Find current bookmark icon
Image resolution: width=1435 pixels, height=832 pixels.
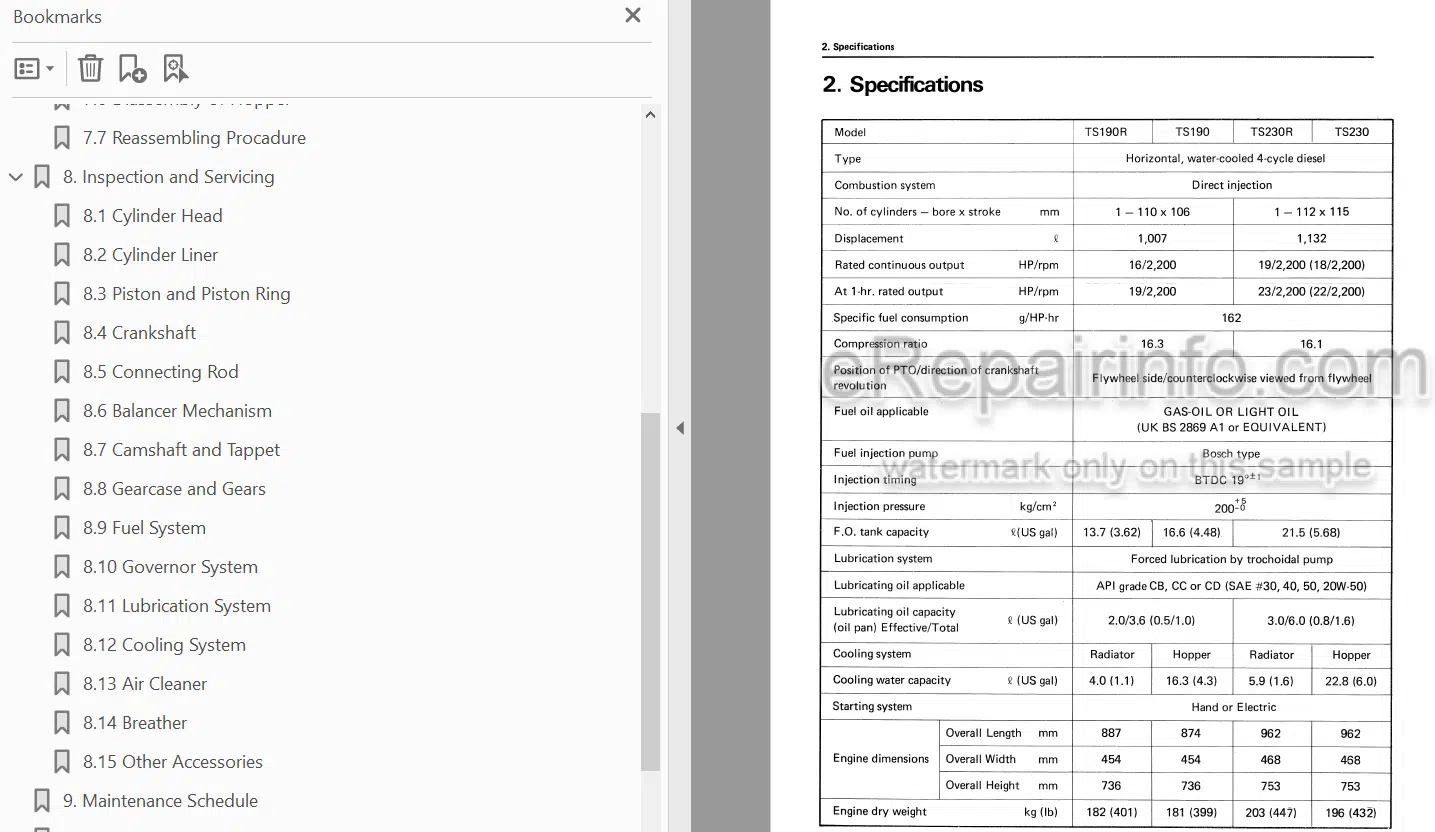pos(175,68)
